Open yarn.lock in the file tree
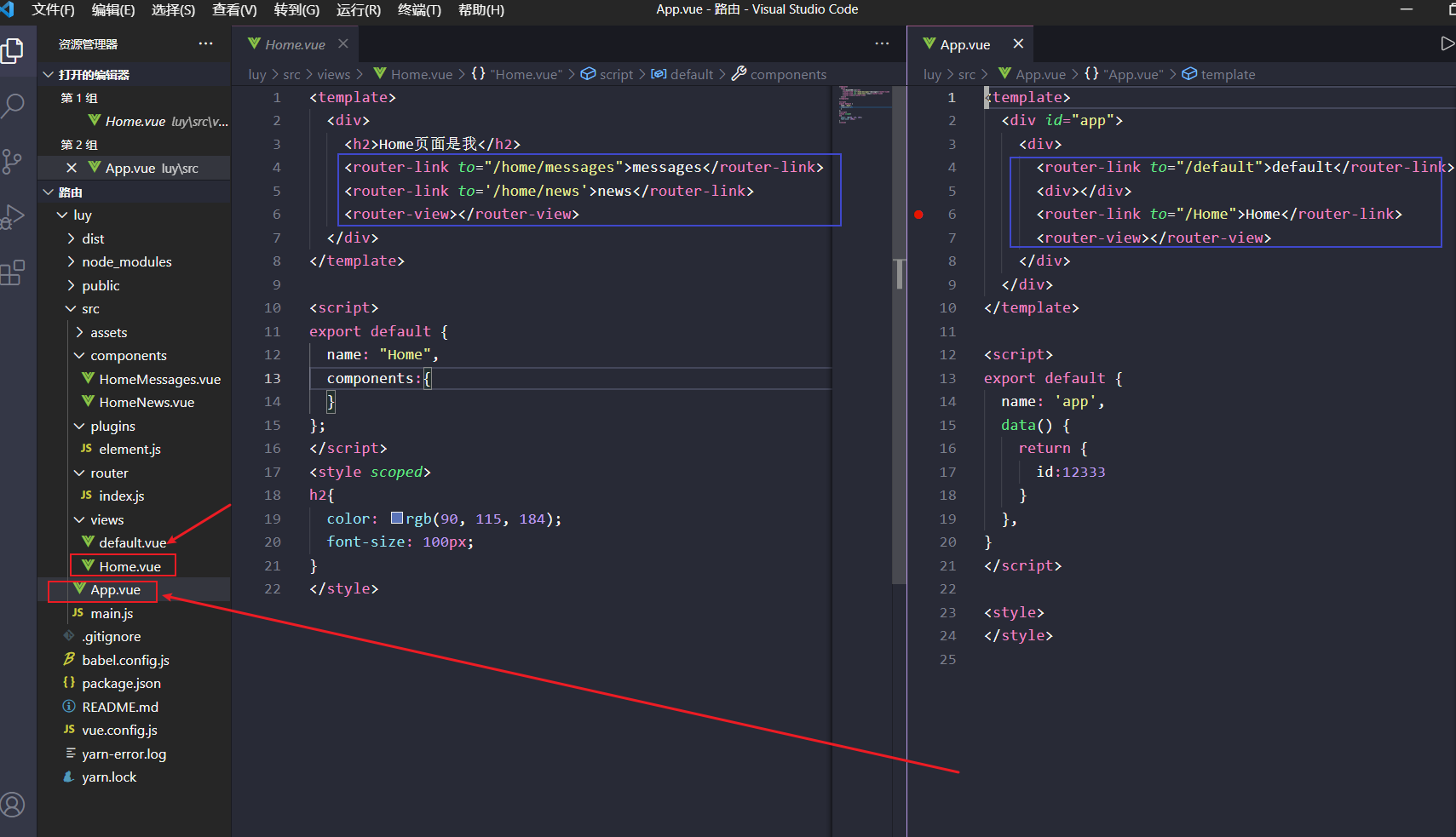1456x837 pixels. 109,777
